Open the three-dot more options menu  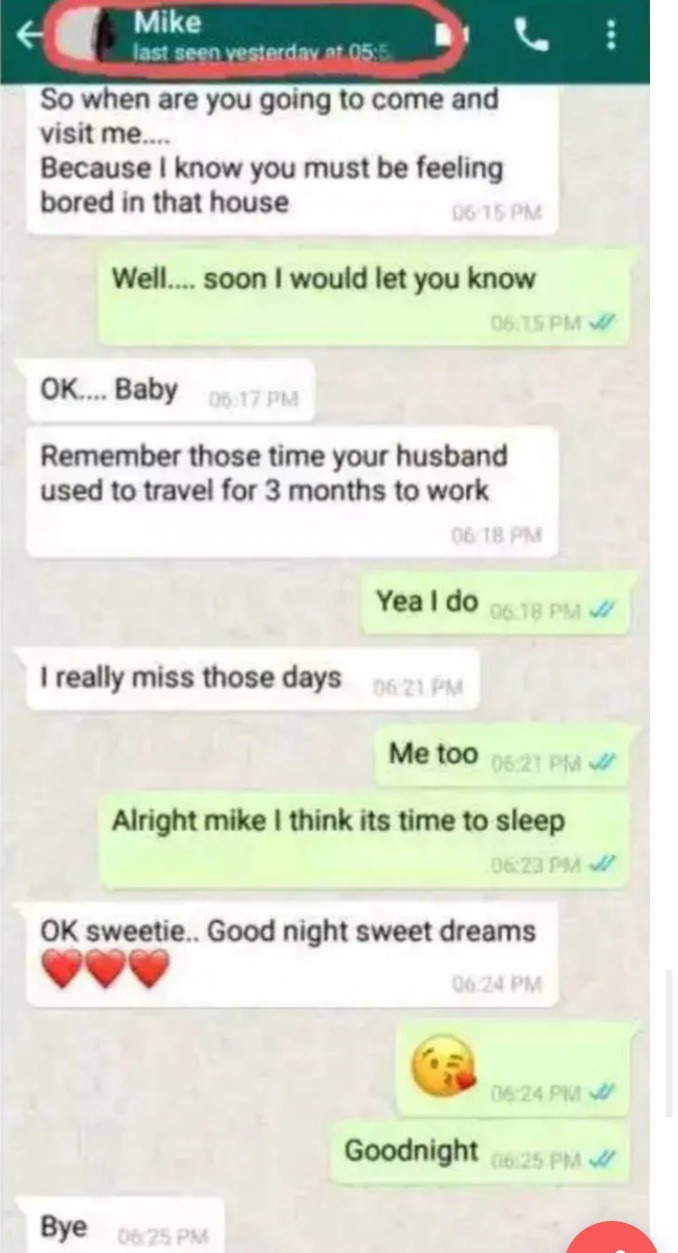610,37
